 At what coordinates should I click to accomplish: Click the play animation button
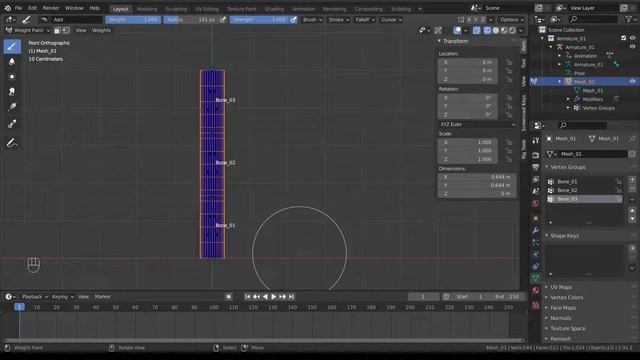pos(273,297)
